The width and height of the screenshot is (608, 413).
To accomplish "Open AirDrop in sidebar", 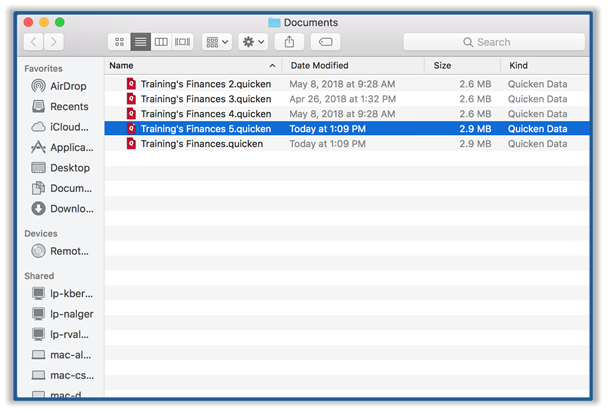I will [69, 86].
